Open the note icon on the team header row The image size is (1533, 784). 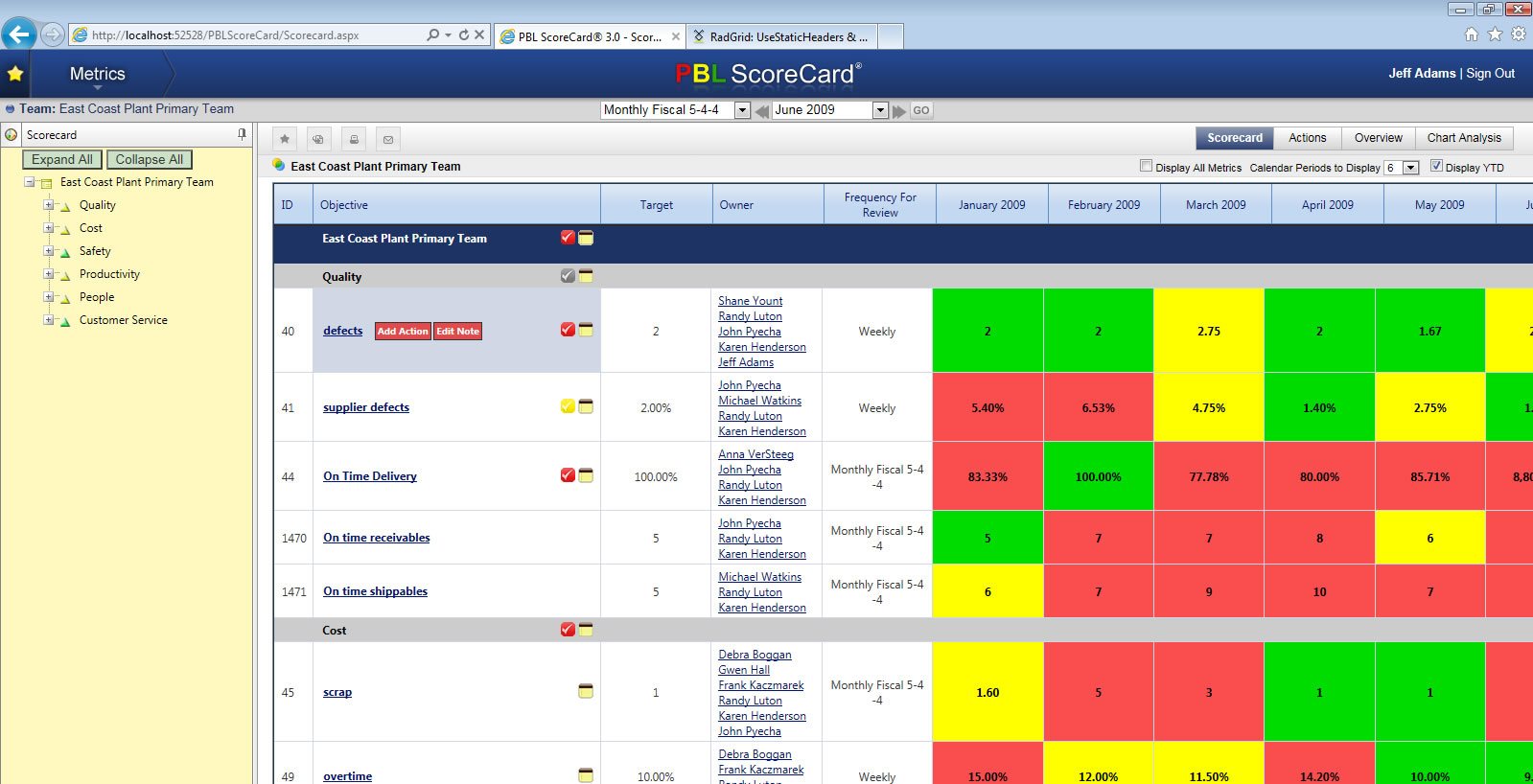pyautogui.click(x=586, y=238)
